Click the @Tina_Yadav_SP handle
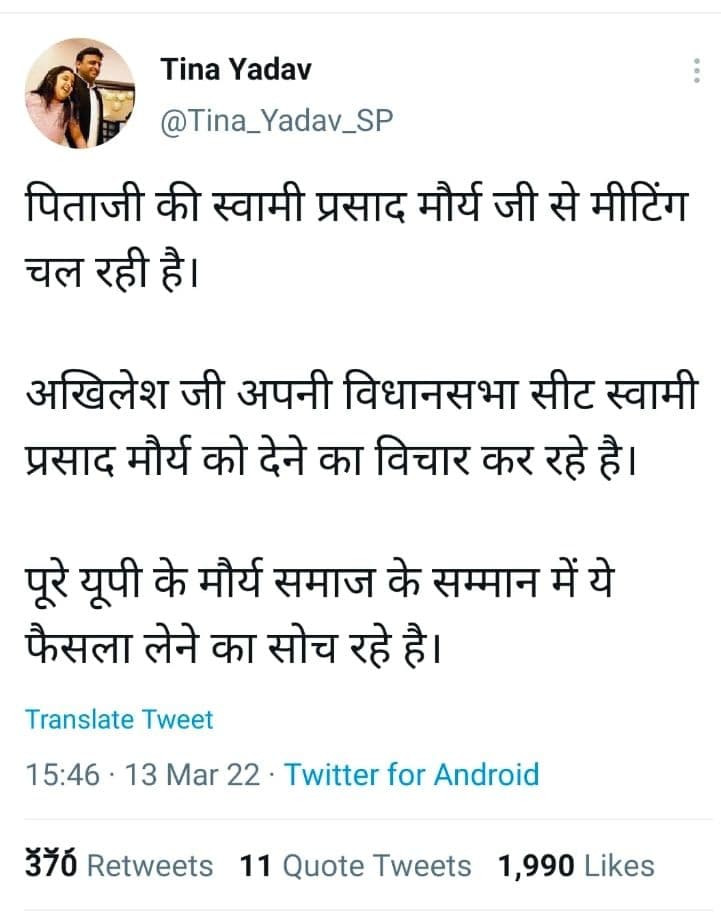 pos(277,120)
